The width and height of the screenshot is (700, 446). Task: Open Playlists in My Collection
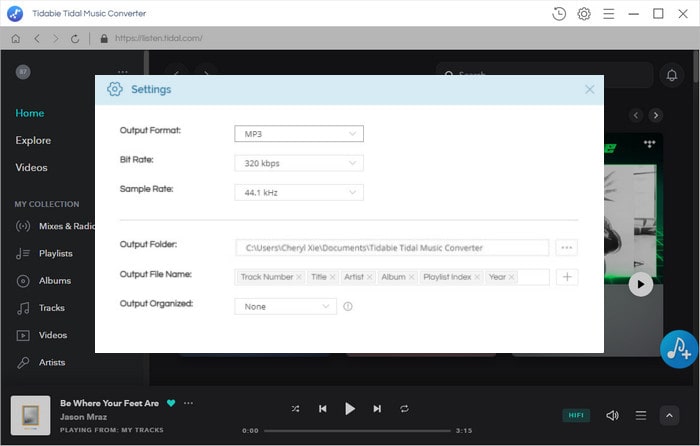point(44,254)
